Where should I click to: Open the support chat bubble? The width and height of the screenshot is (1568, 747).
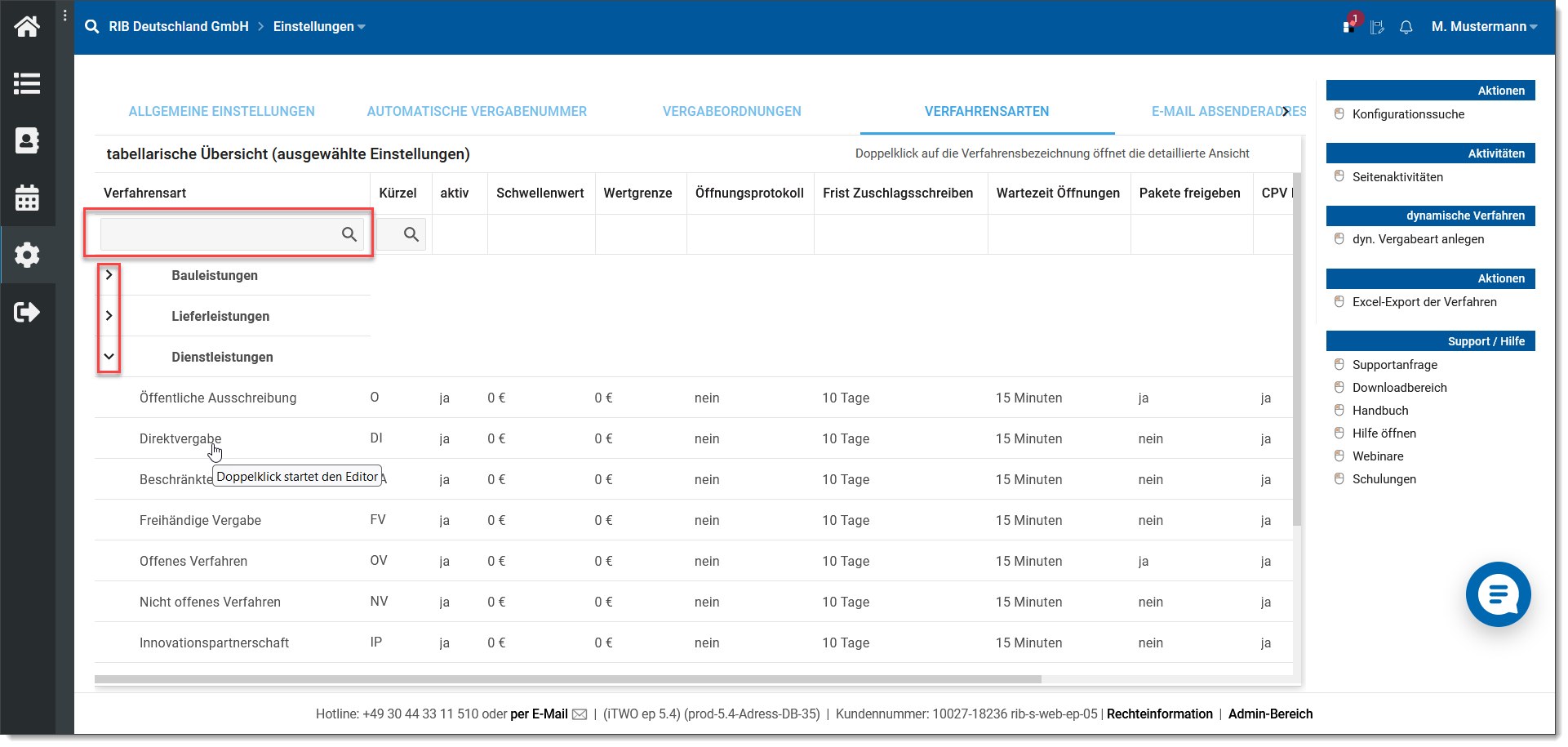click(x=1498, y=594)
